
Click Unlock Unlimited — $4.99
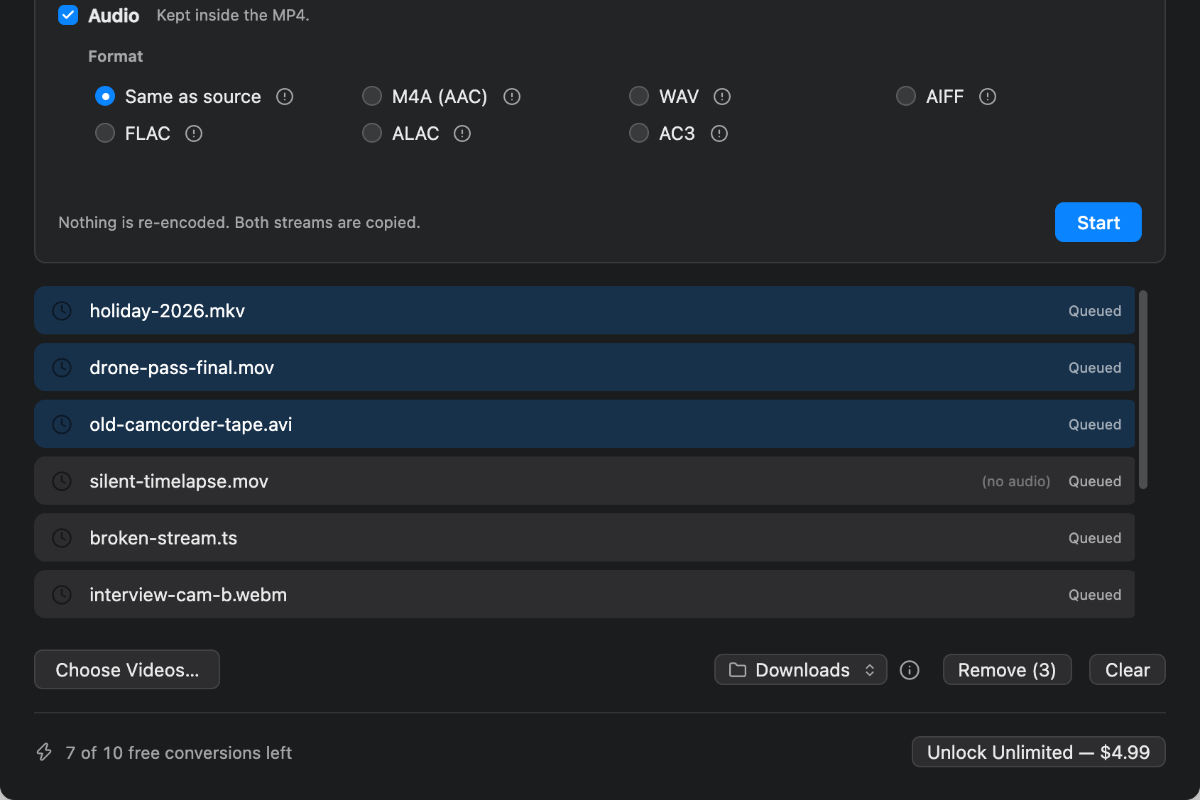[x=1038, y=752]
